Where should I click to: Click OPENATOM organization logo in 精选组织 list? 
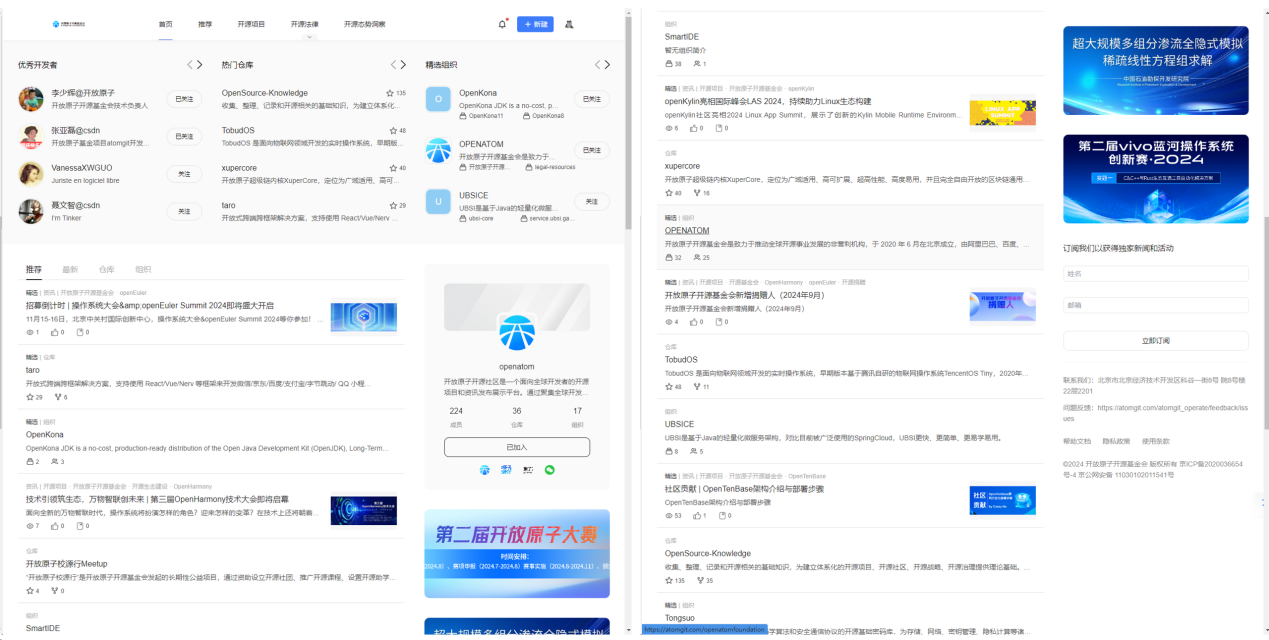click(438, 151)
